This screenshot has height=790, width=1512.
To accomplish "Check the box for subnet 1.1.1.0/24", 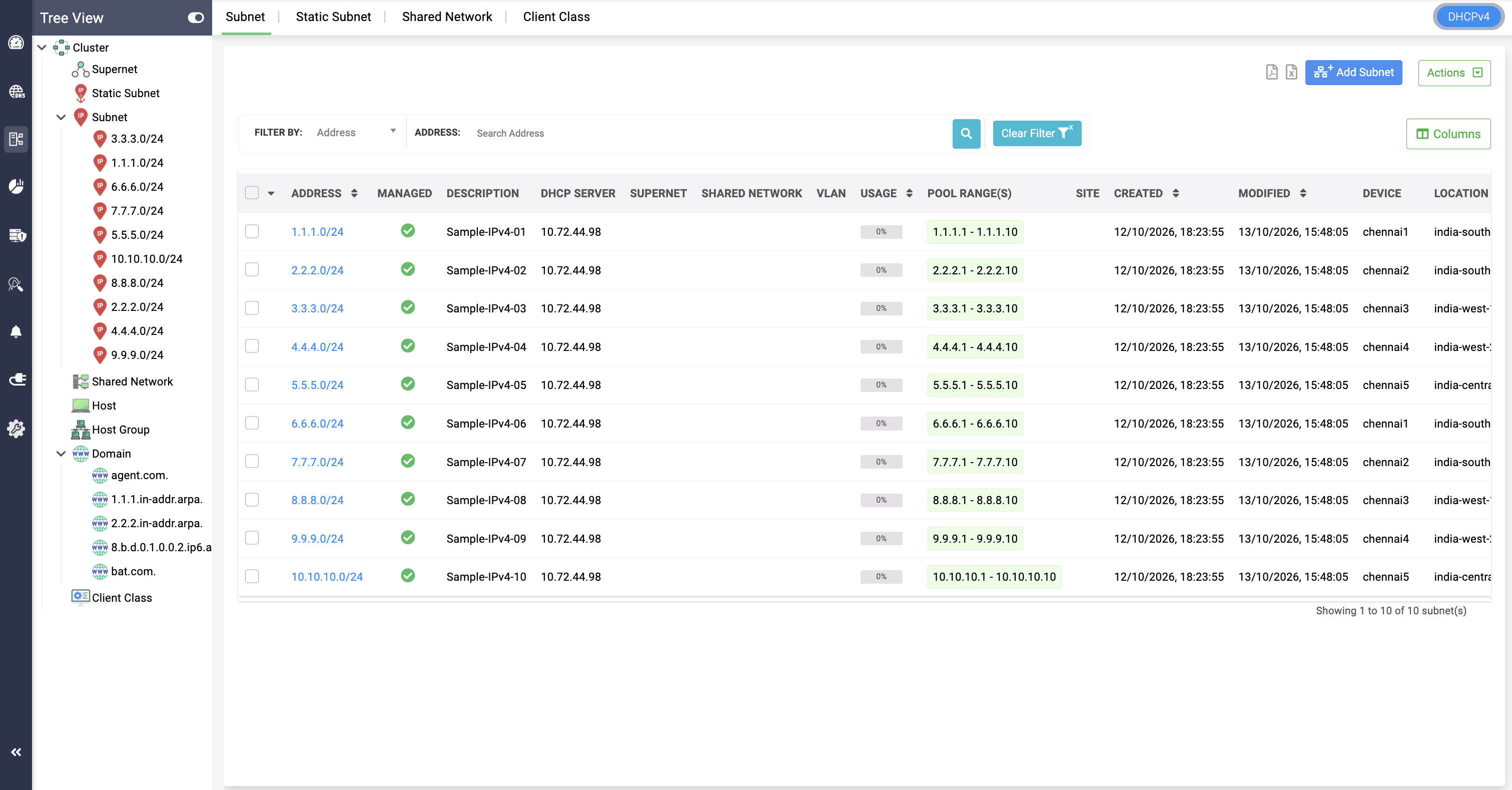I will [x=252, y=231].
